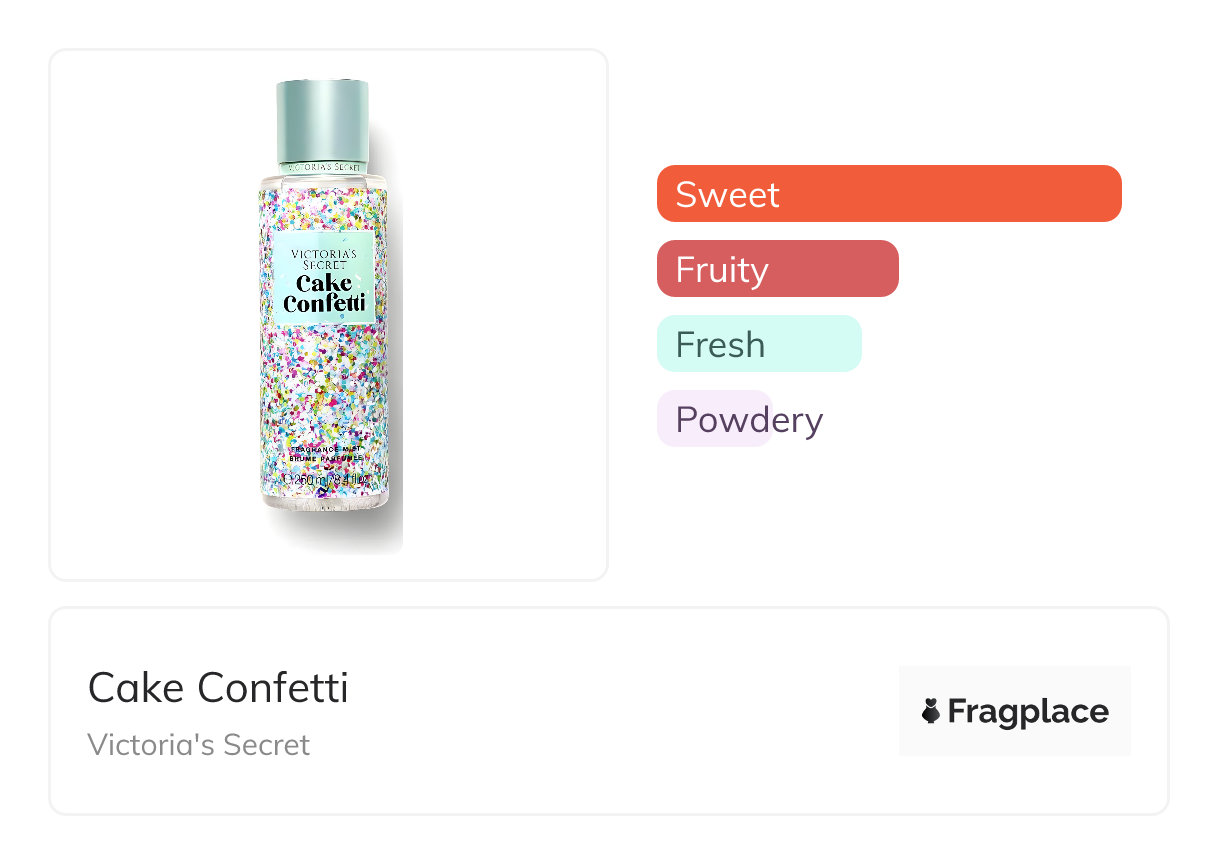Click the Fragplace wordmark text
This screenshot has height=864, width=1218.
(1027, 711)
